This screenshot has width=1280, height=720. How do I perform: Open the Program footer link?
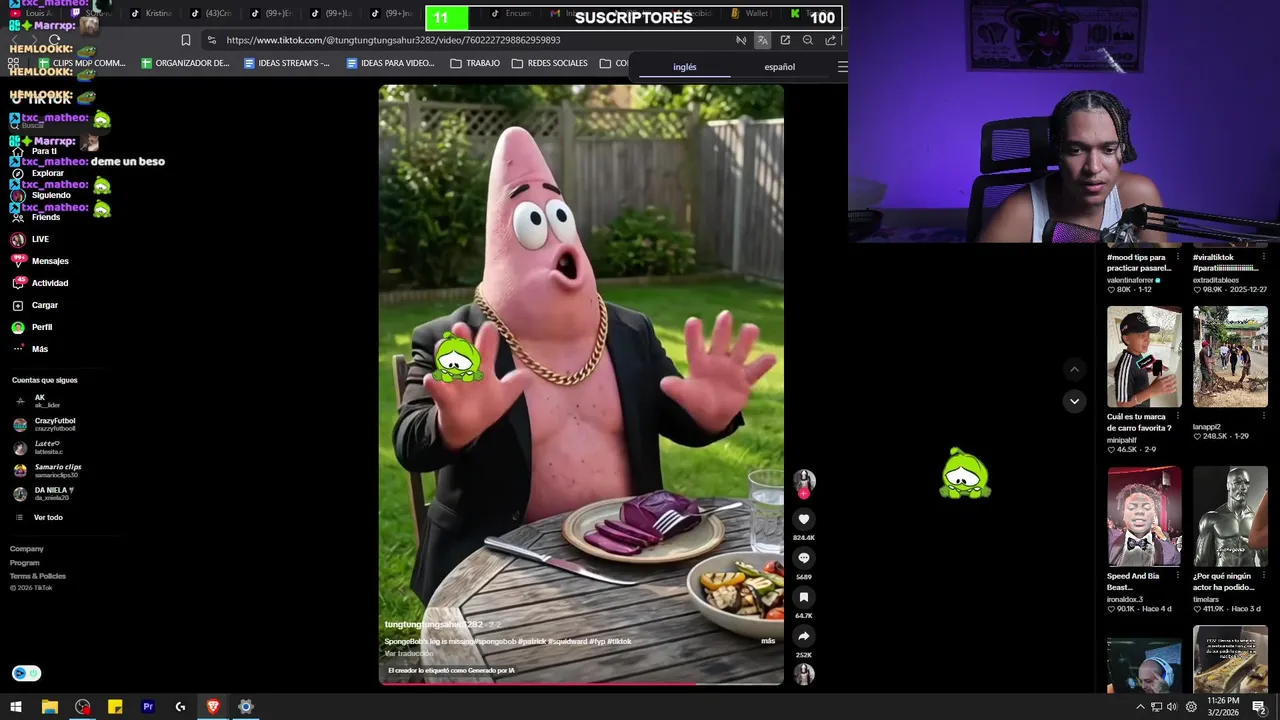[x=25, y=563]
